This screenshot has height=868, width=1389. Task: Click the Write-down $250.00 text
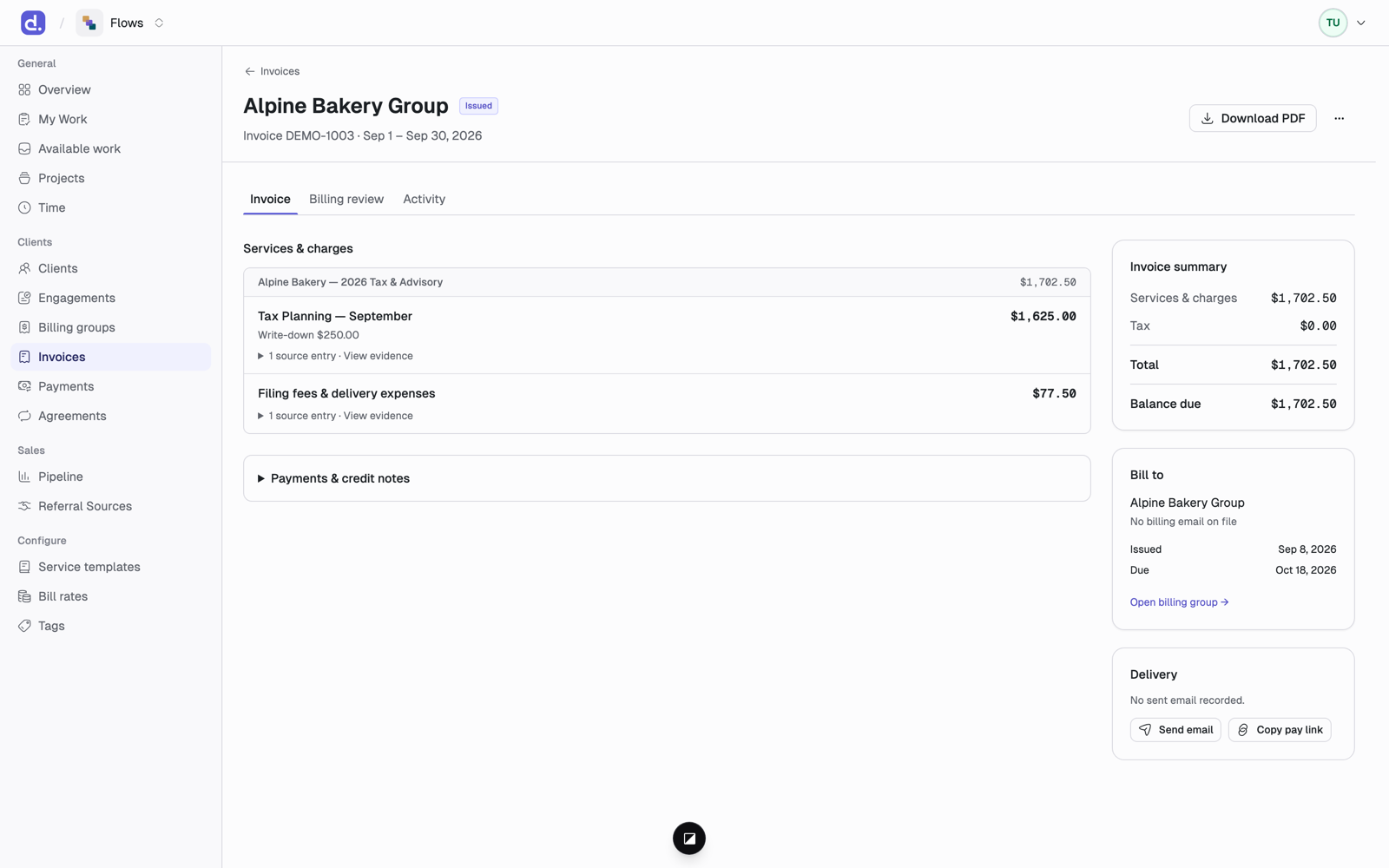(308, 335)
